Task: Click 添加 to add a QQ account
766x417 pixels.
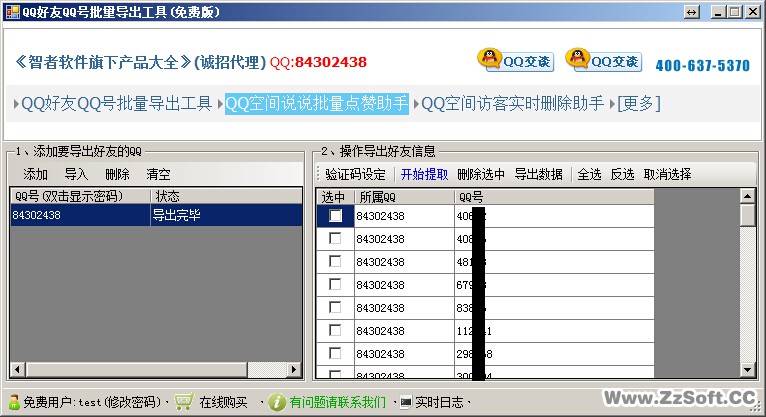Action: pyautogui.click(x=35, y=174)
